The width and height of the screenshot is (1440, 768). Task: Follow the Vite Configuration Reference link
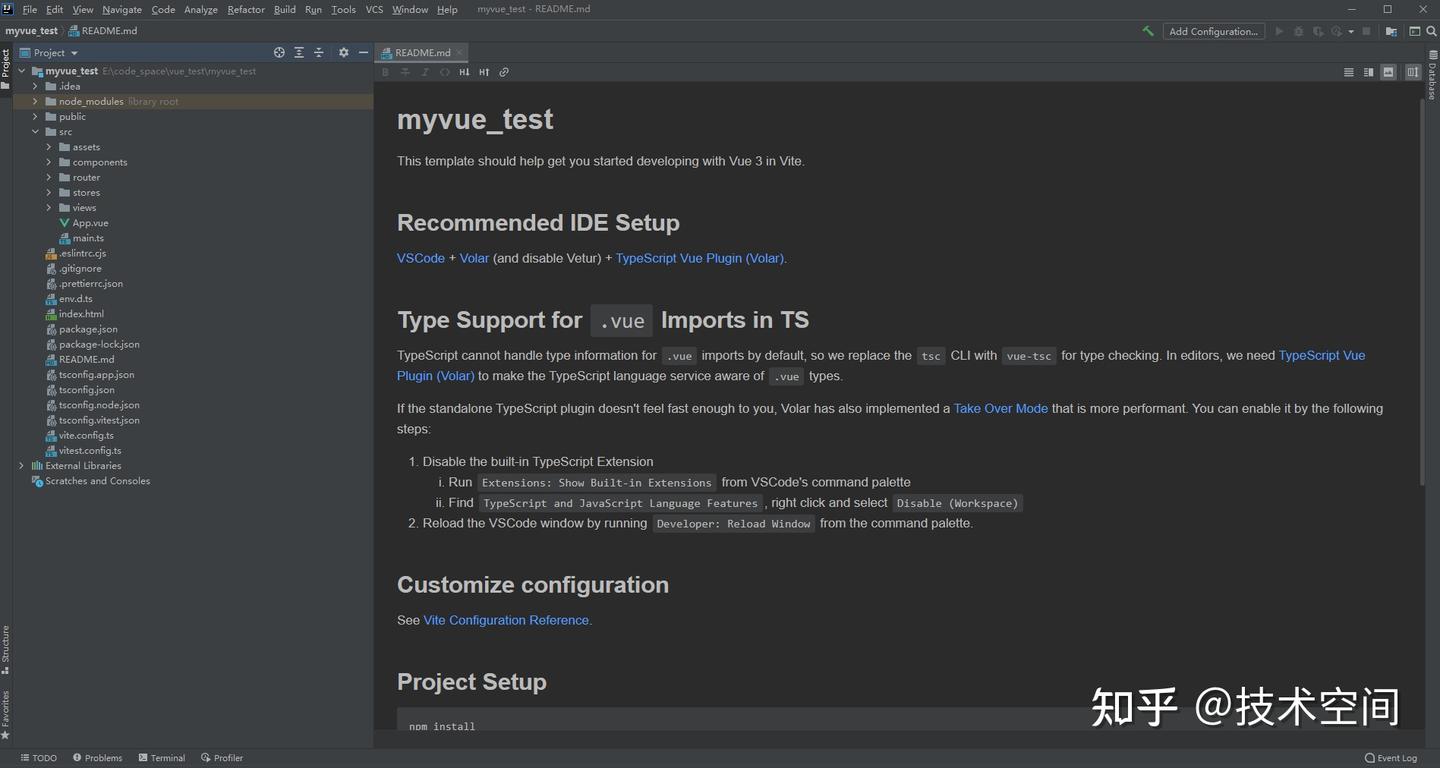(x=507, y=620)
